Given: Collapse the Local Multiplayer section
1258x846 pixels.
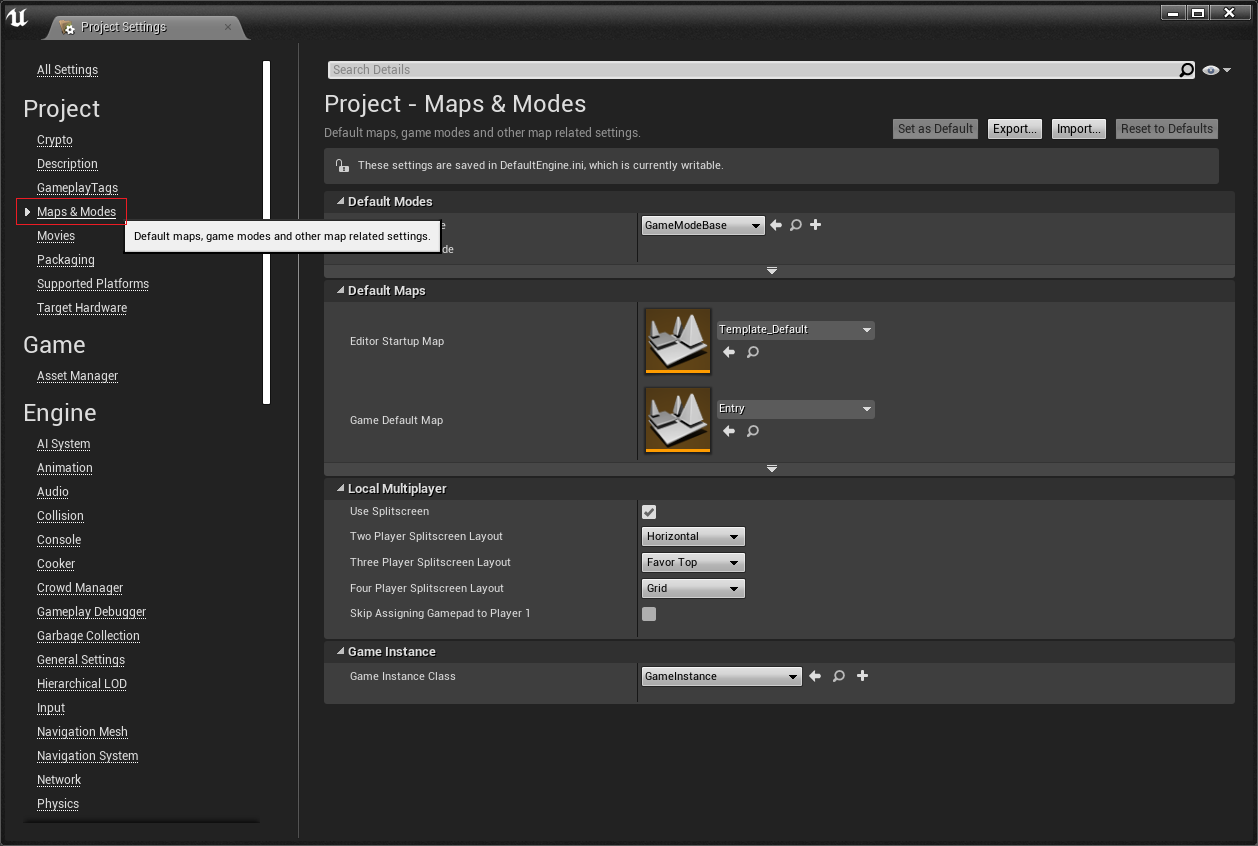Looking at the screenshot, I should point(340,489).
